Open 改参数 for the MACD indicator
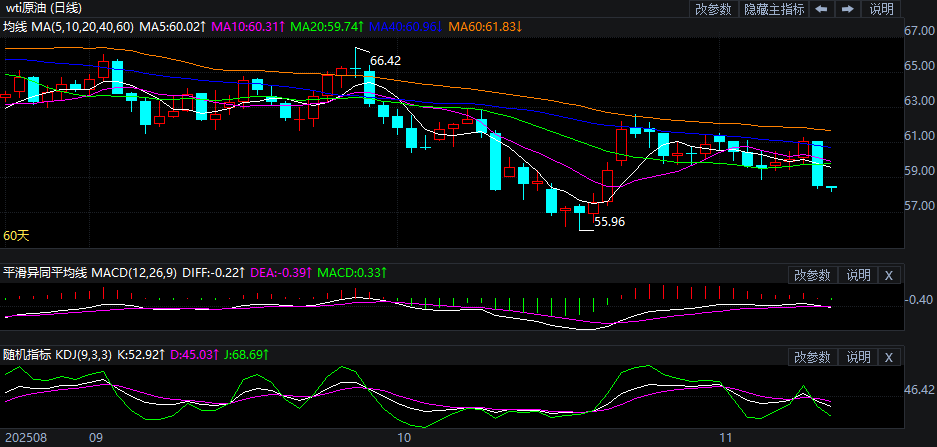937x447 pixels. (812, 275)
